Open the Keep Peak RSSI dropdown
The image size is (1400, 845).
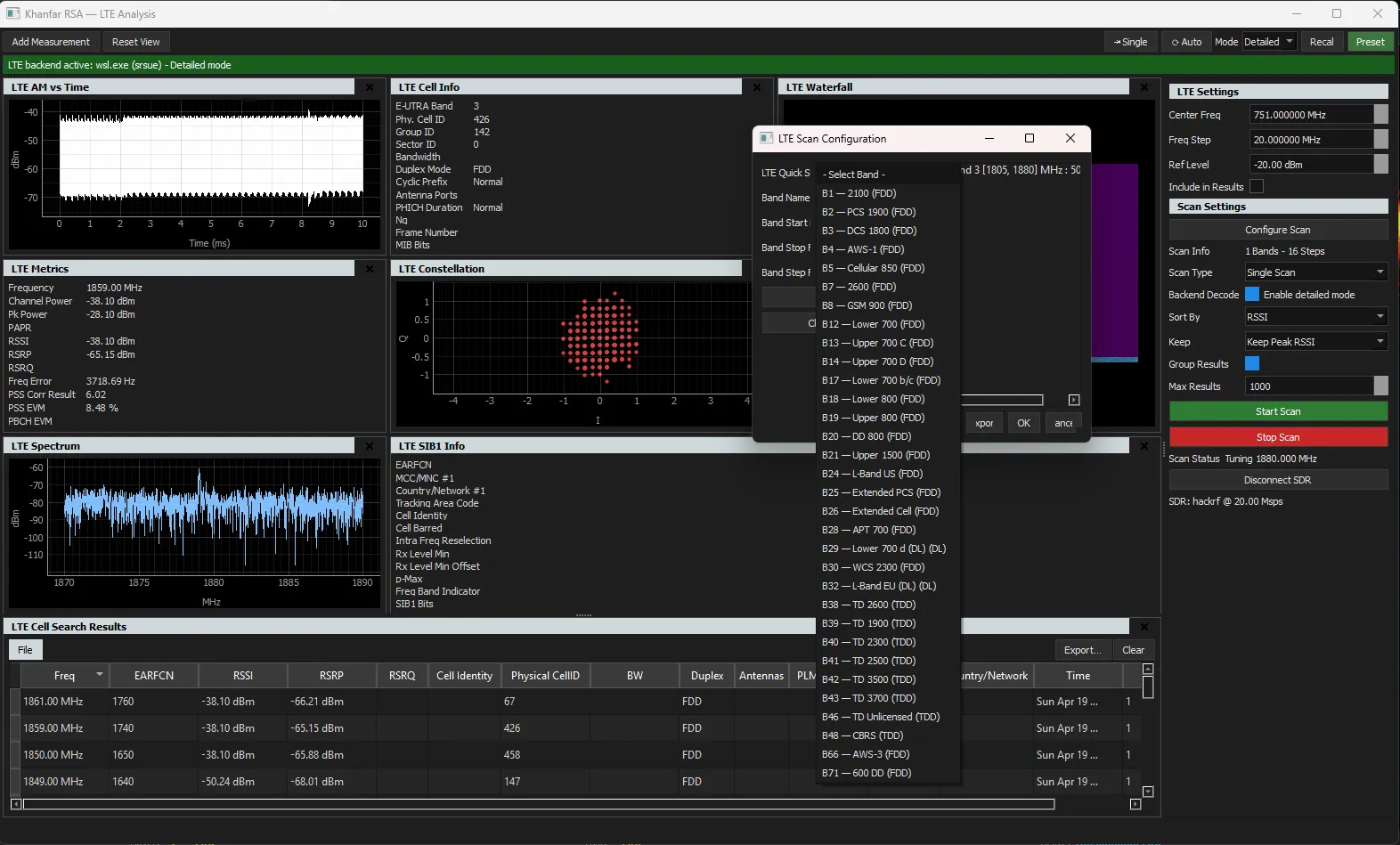pos(1315,342)
